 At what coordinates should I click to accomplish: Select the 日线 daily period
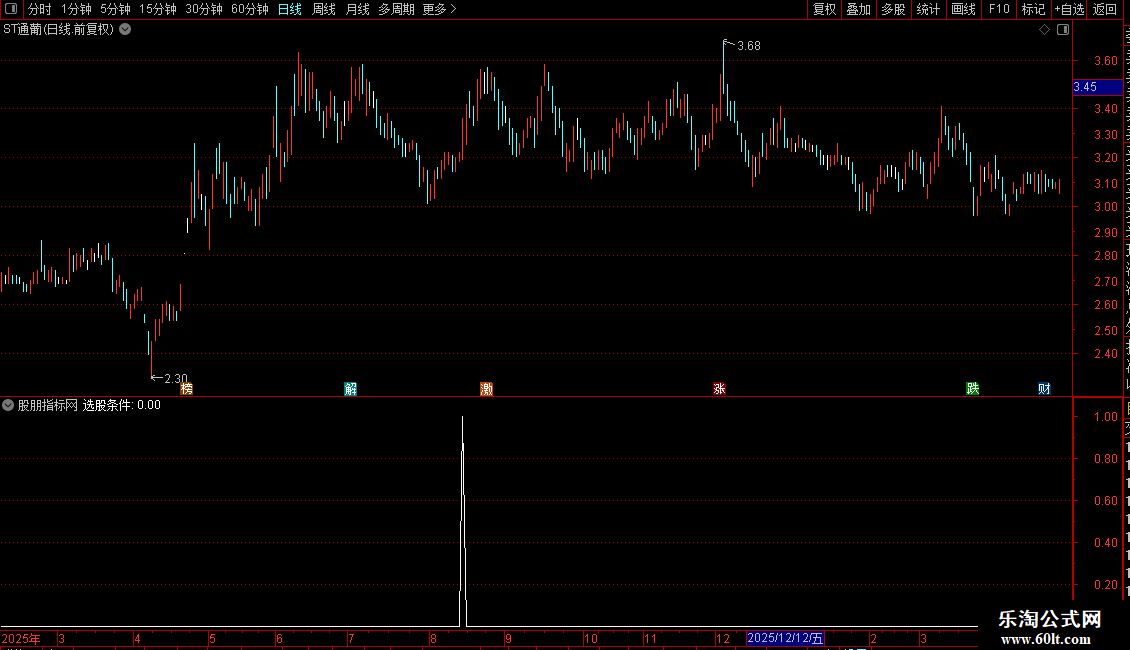click(290, 9)
